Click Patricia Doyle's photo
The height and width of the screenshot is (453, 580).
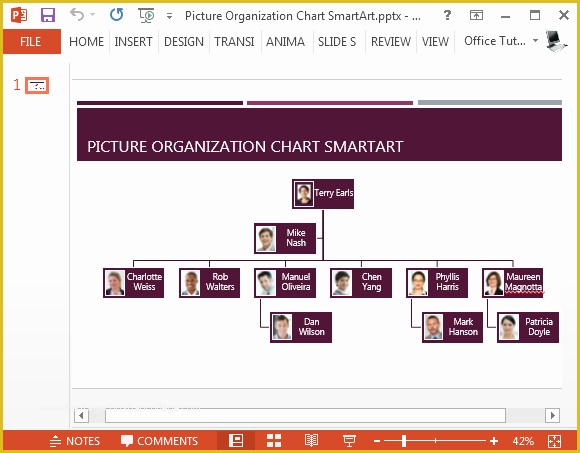[509, 327]
